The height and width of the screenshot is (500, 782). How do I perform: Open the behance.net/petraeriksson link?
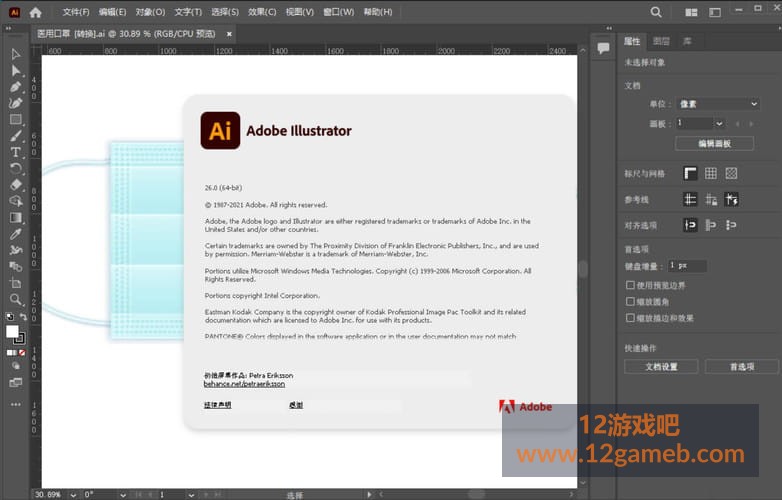[x=244, y=384]
